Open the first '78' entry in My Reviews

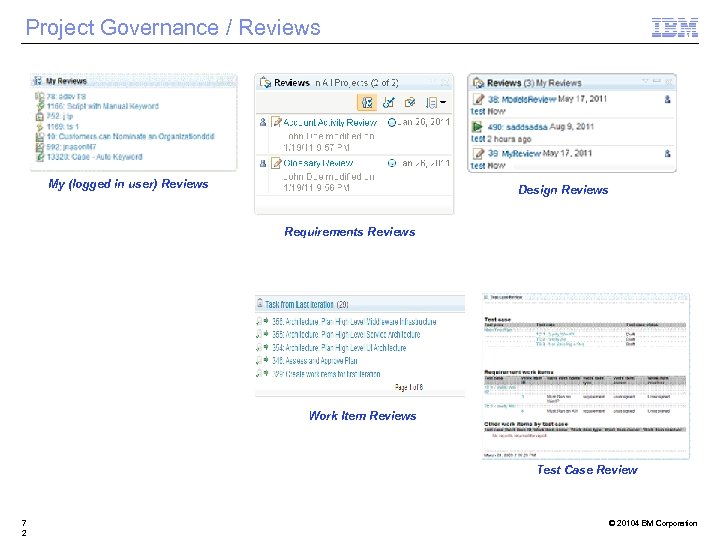coord(66,96)
